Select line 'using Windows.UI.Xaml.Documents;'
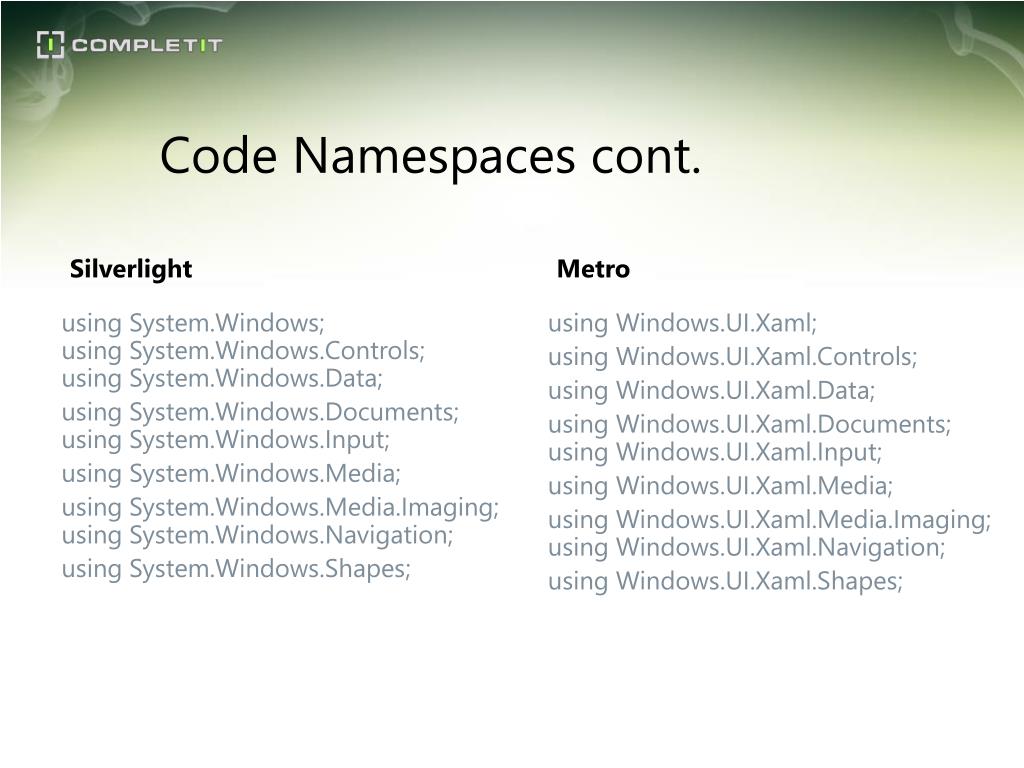This screenshot has width=1024, height=768. [750, 425]
